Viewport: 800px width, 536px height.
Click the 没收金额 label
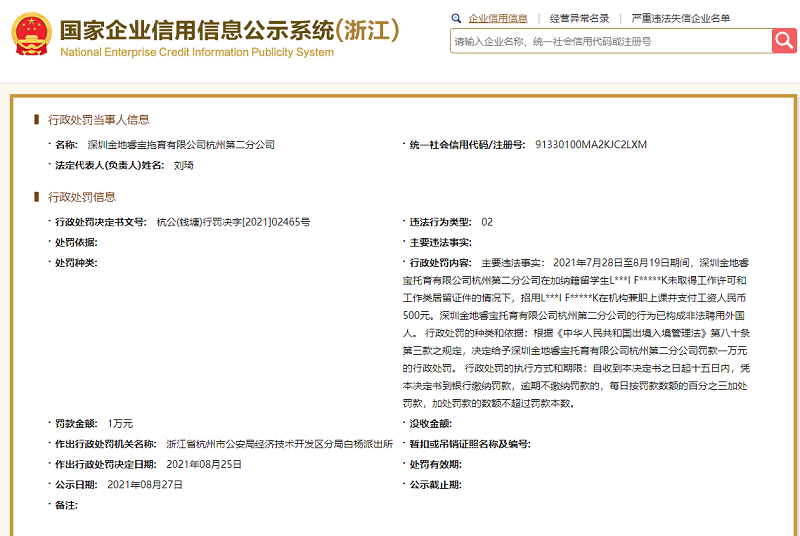[x=431, y=423]
